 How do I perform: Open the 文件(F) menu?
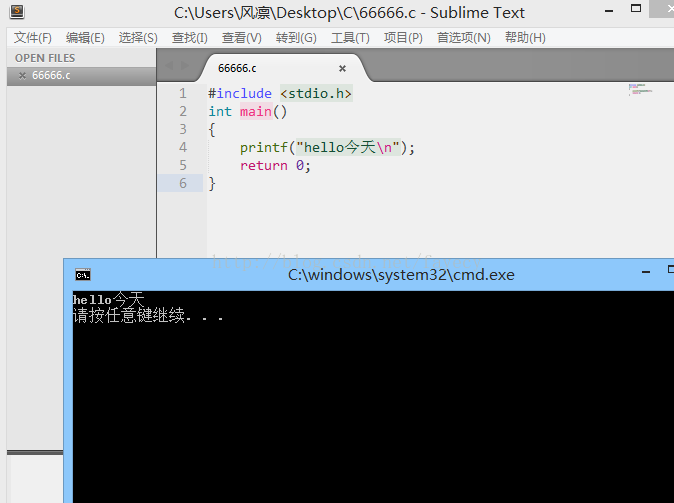[x=33, y=38]
